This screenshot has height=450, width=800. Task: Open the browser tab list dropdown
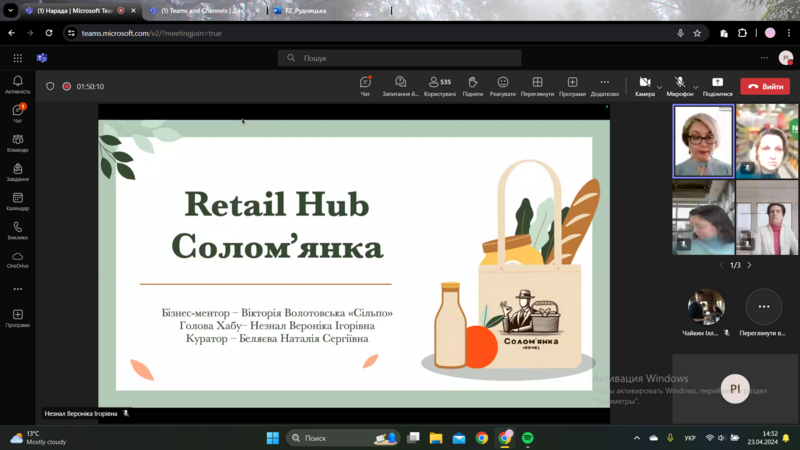point(10,10)
